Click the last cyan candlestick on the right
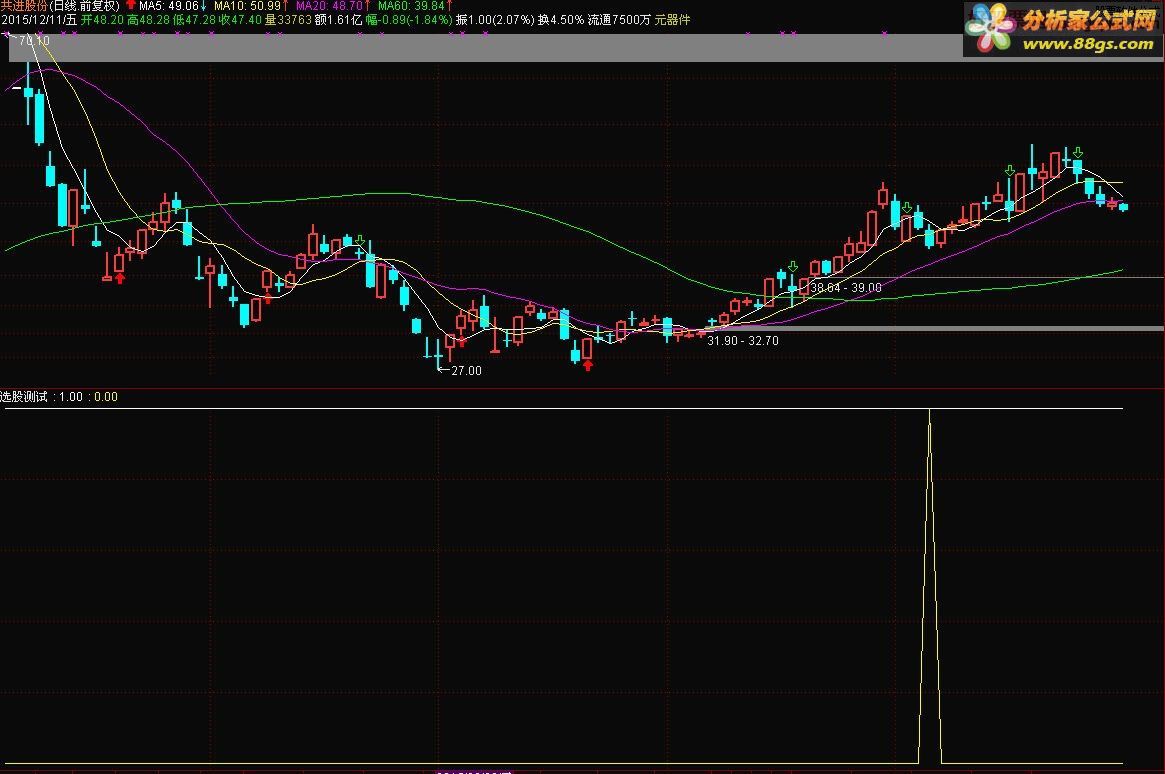The height and width of the screenshot is (774, 1165). [1123, 206]
